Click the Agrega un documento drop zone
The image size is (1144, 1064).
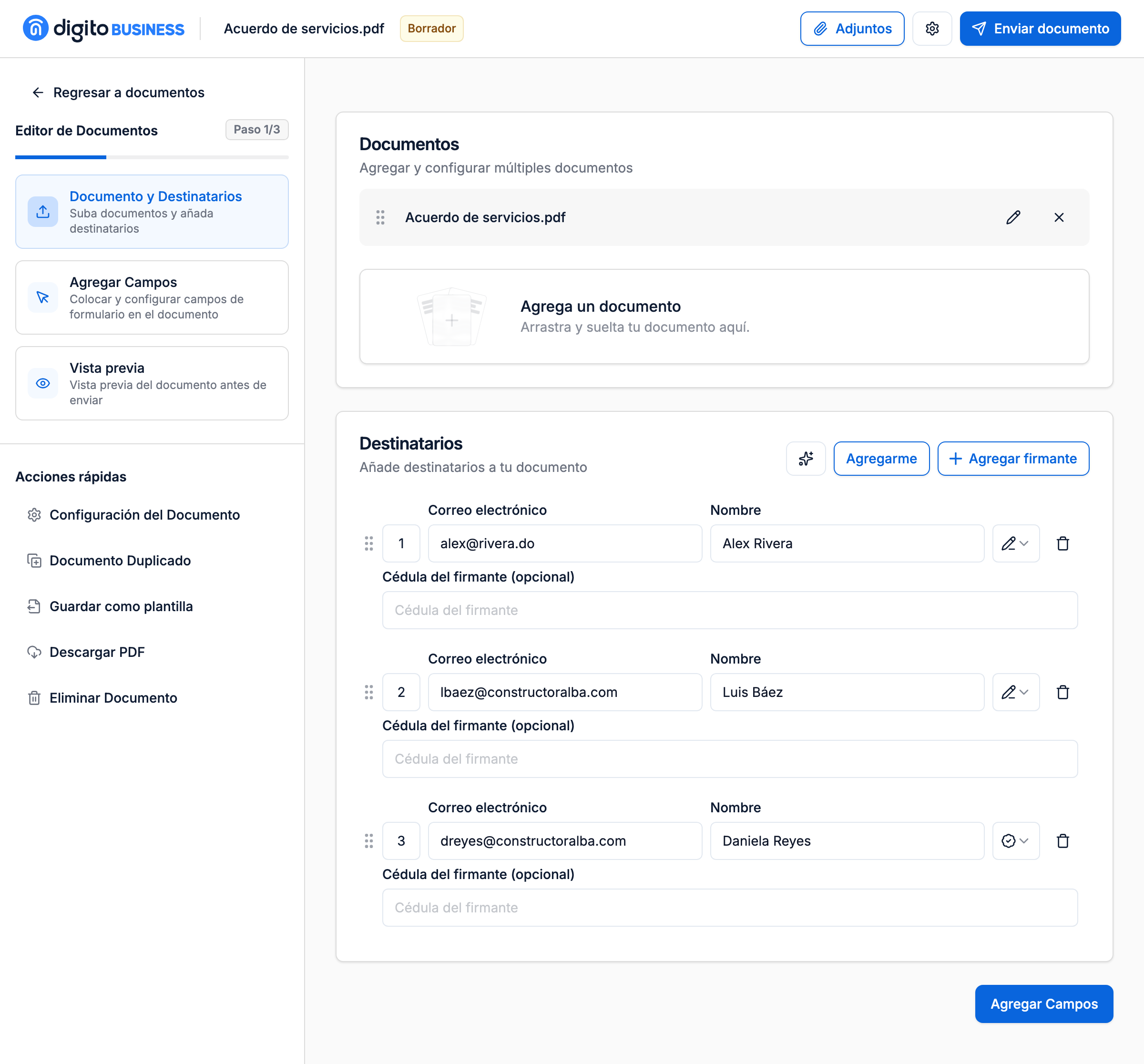pos(724,317)
